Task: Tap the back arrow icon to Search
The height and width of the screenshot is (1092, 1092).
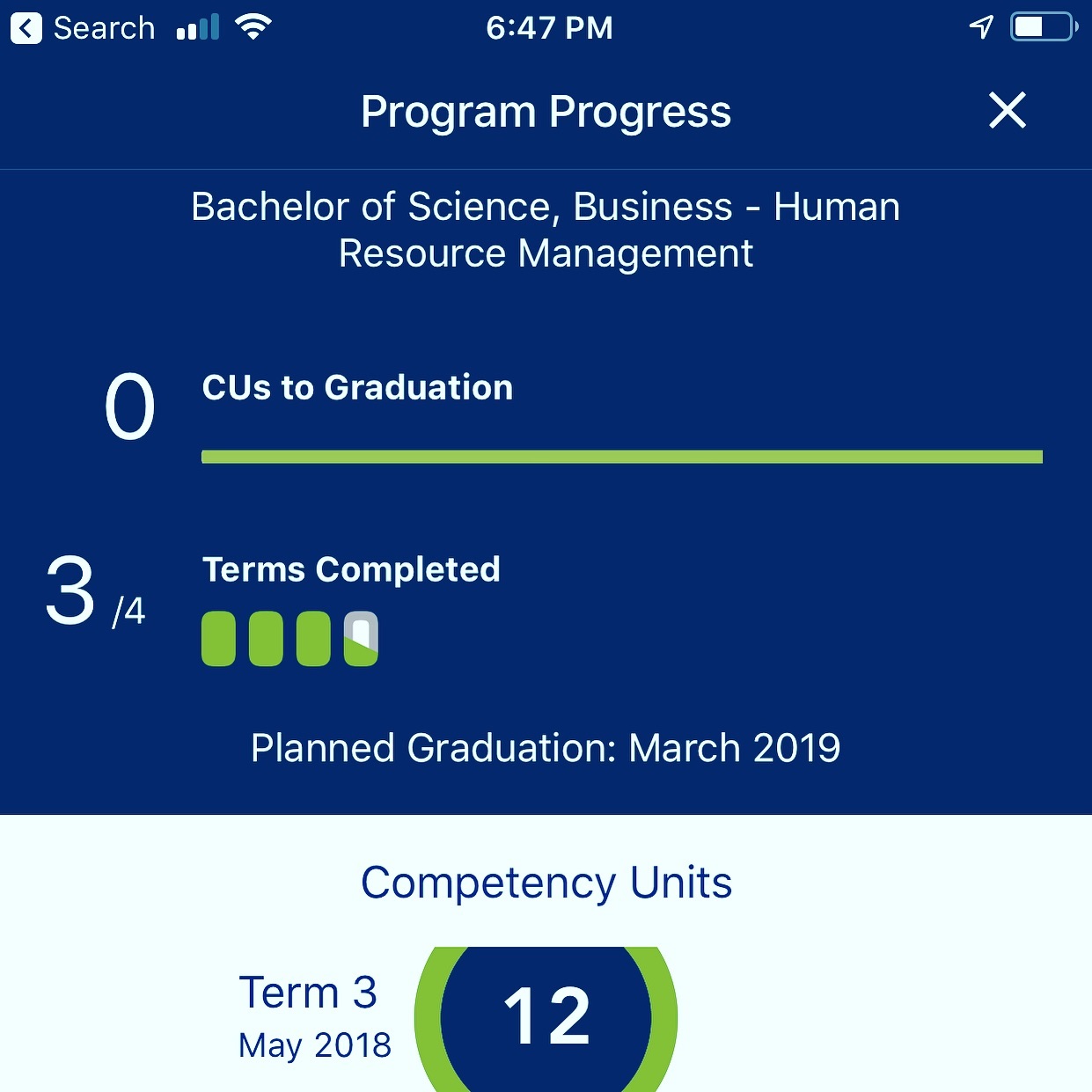Action: coord(26,28)
